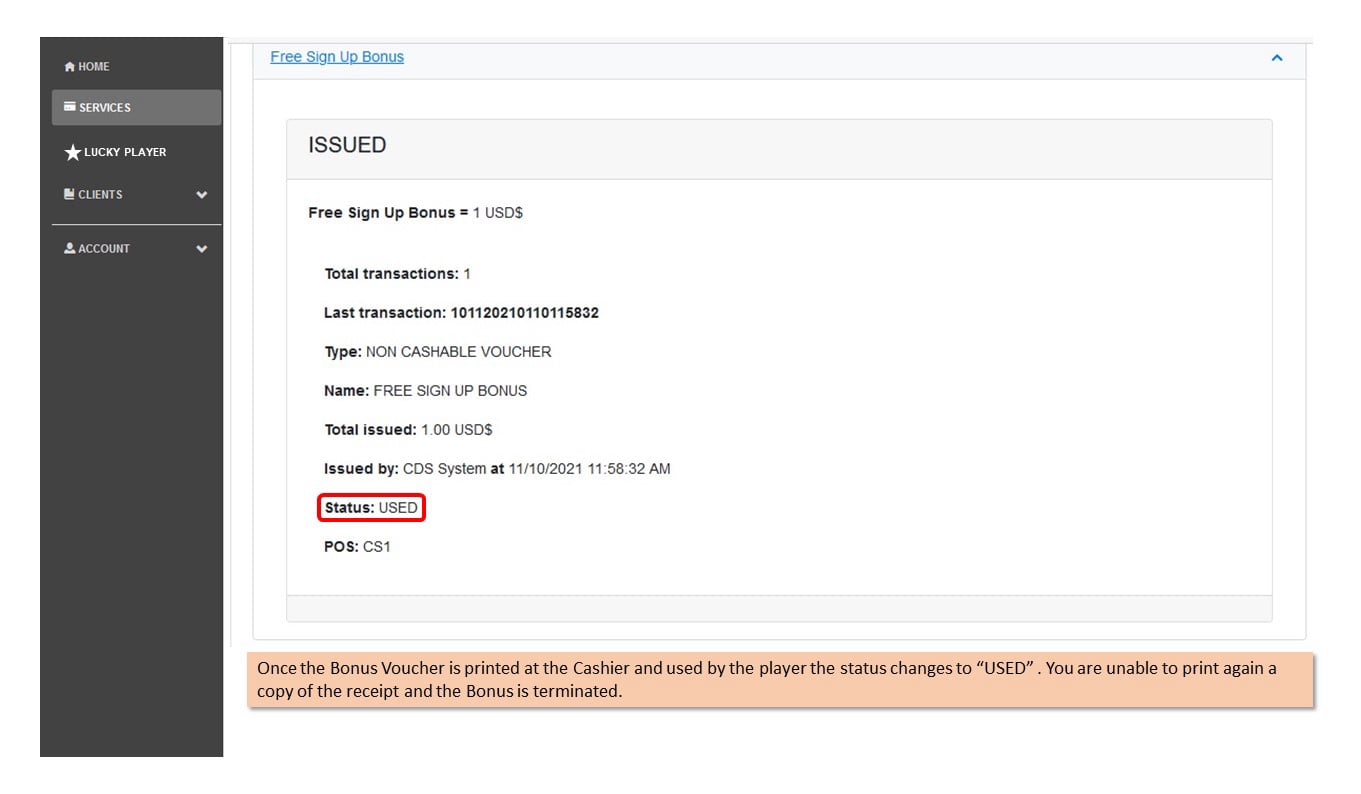
Task: Click the Services card icon
Action: (x=69, y=106)
